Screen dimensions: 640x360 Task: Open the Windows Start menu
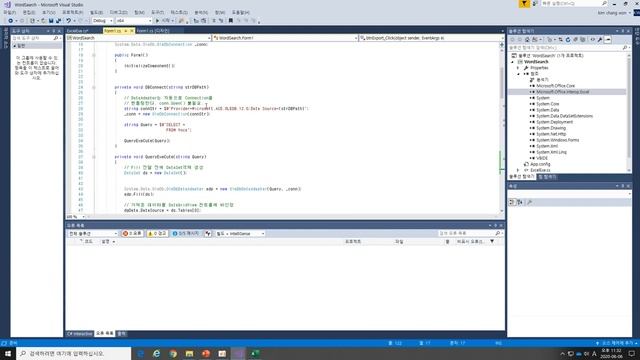pos(8,353)
